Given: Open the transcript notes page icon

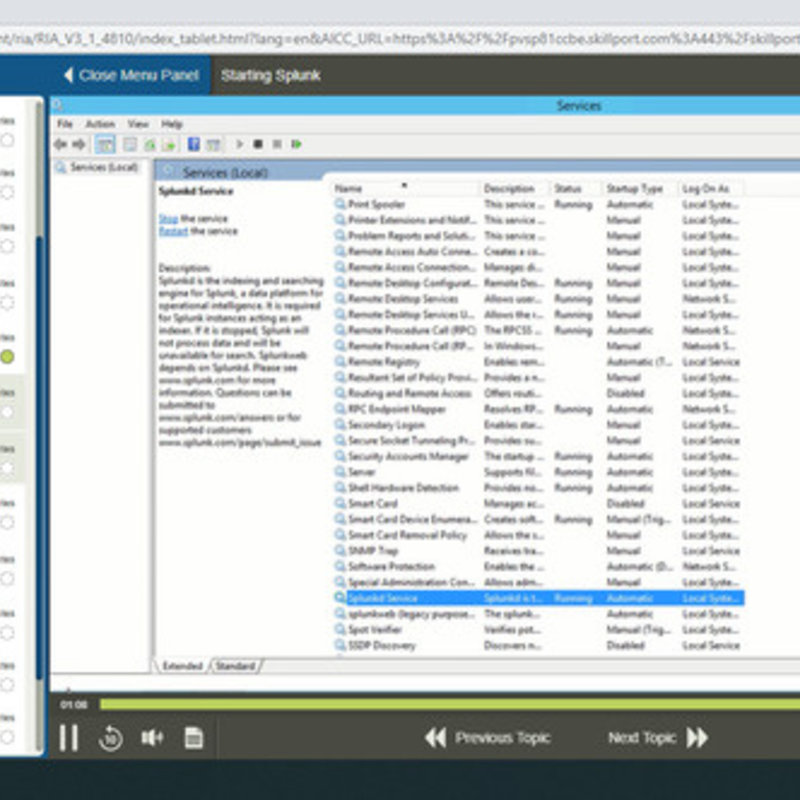Looking at the screenshot, I should pyautogui.click(x=194, y=737).
